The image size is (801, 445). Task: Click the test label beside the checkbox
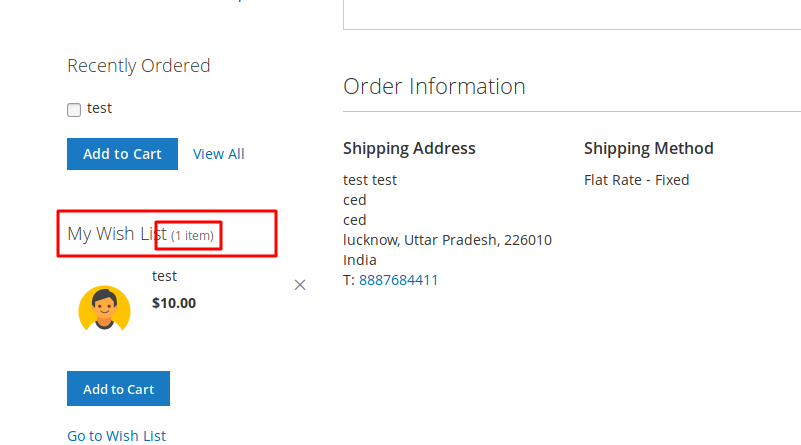point(99,108)
